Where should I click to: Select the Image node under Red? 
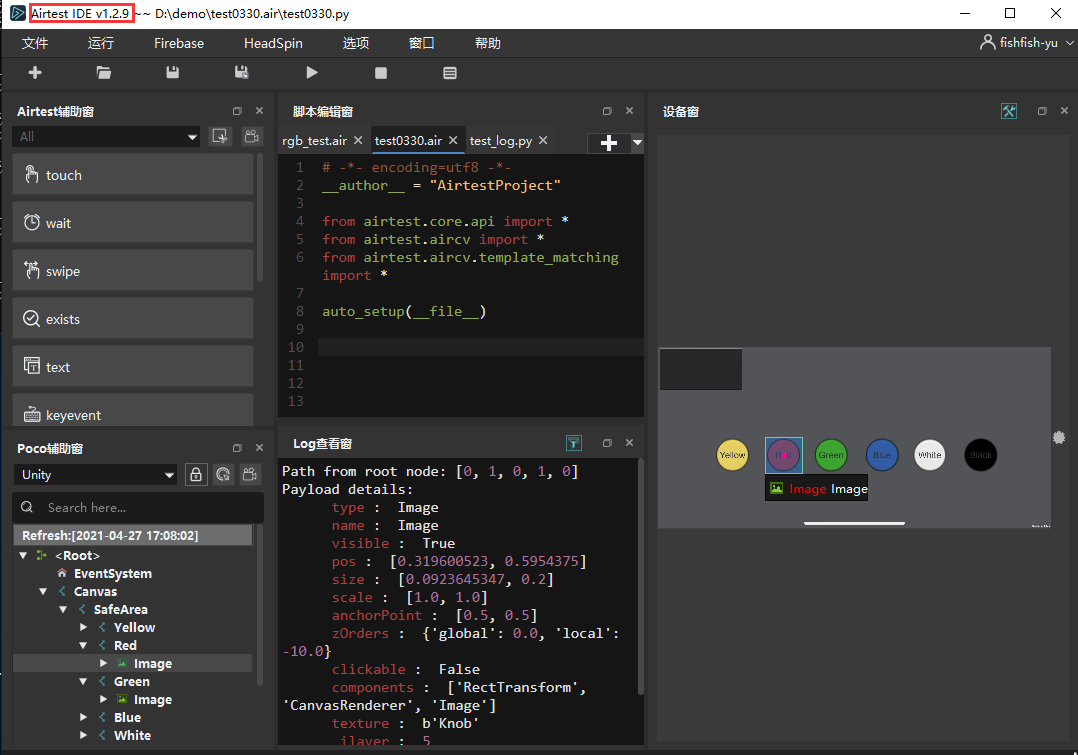coord(153,664)
